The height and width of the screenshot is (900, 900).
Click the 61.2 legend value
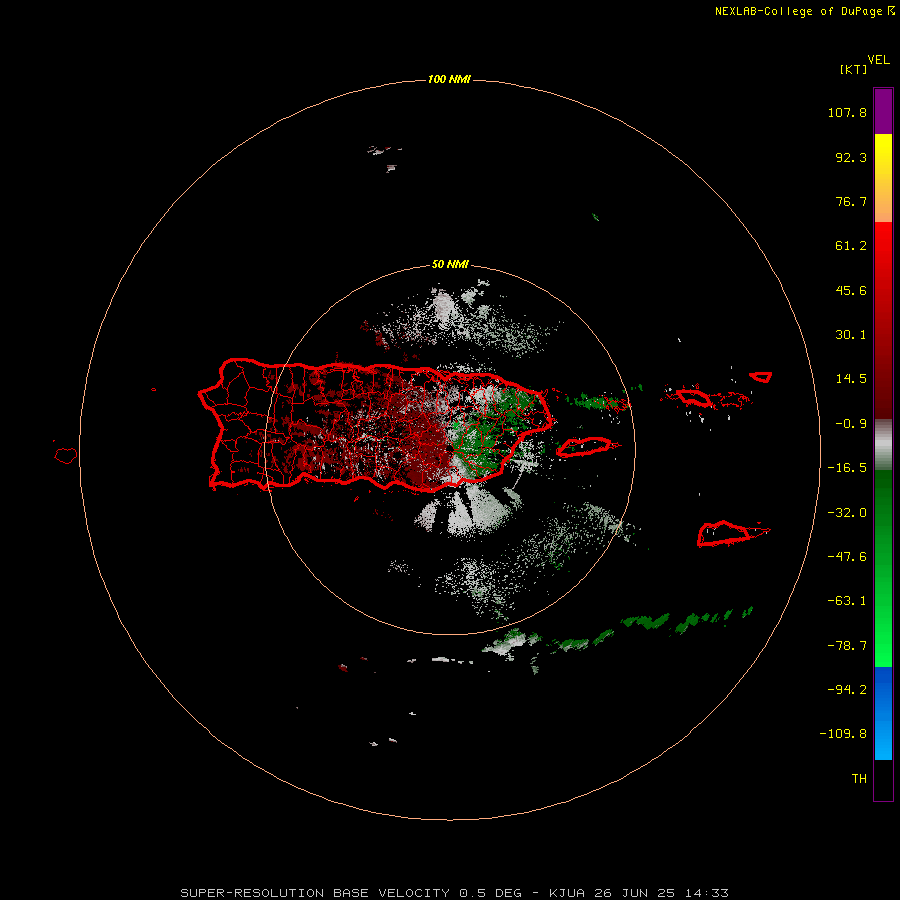tap(851, 246)
